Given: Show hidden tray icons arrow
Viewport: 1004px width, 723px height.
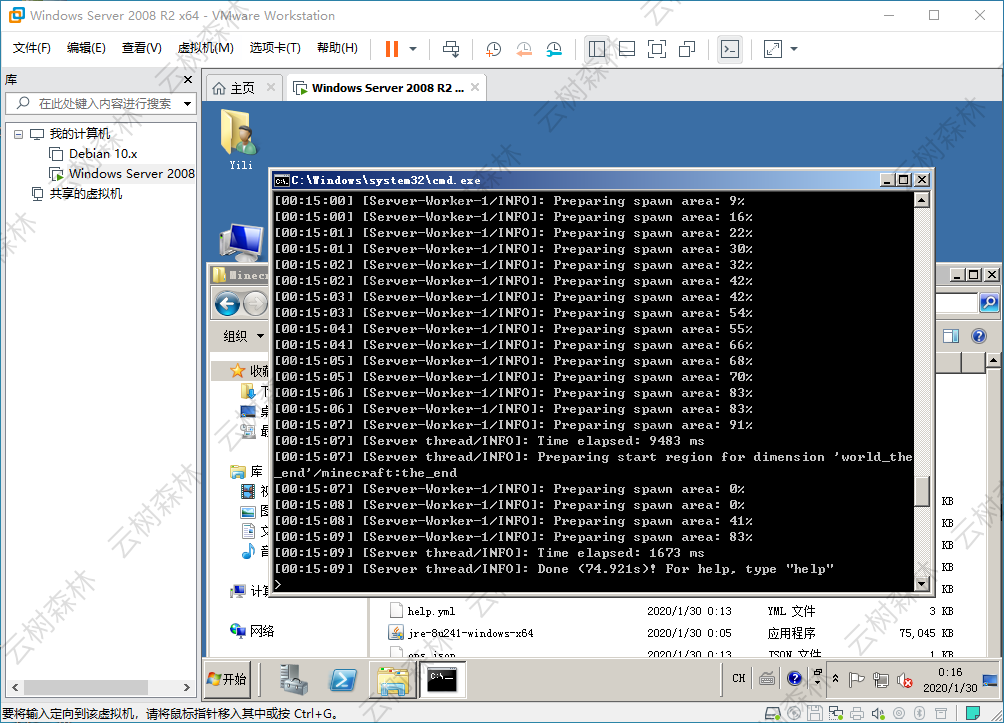Looking at the screenshot, I should pos(835,679).
